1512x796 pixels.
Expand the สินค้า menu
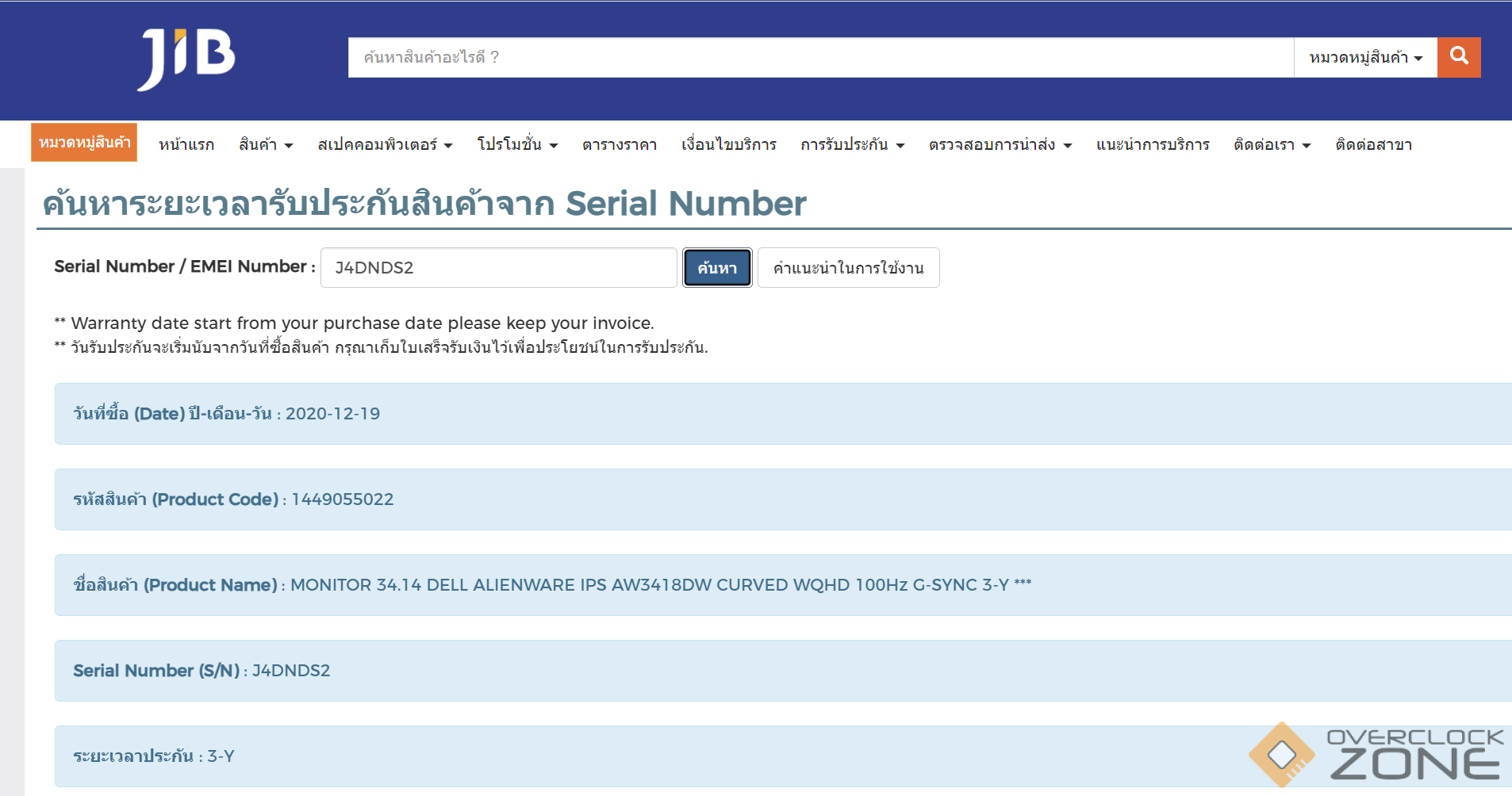coord(266,144)
